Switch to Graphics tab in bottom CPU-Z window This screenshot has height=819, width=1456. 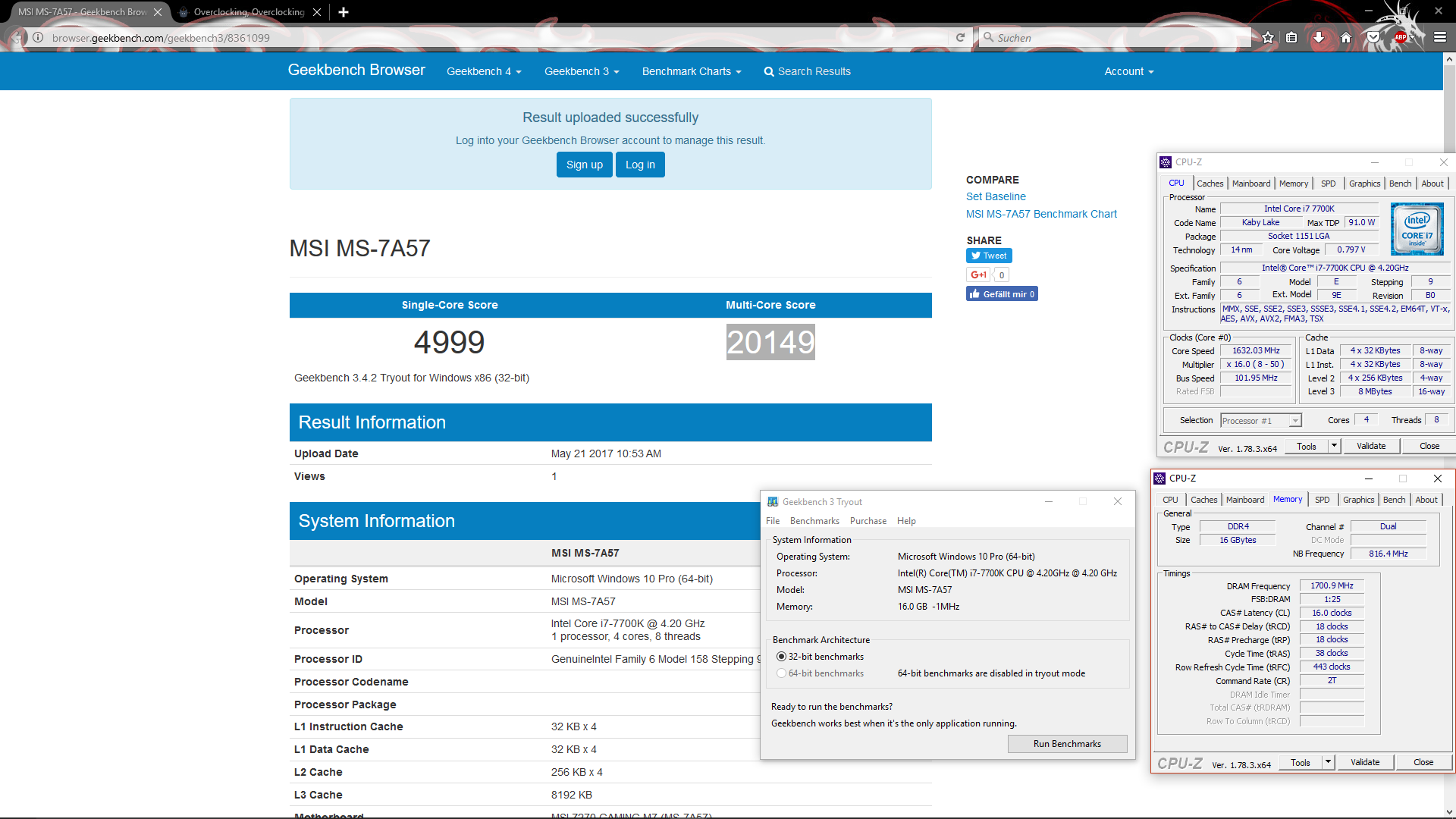tap(1358, 500)
